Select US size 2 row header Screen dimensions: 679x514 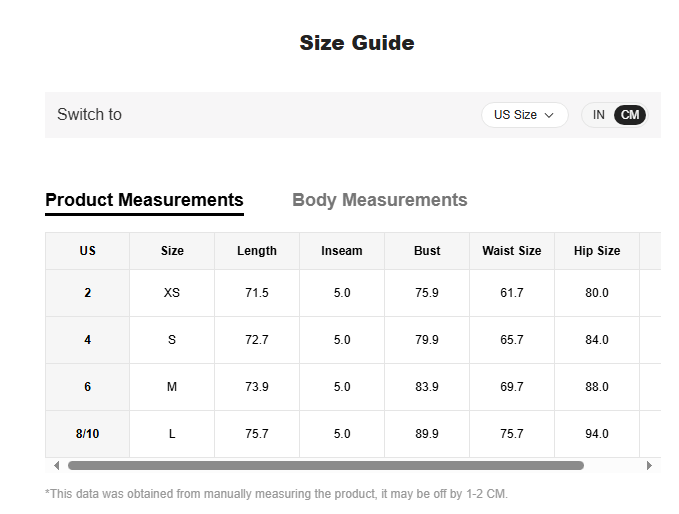pyautogui.click(x=87, y=293)
